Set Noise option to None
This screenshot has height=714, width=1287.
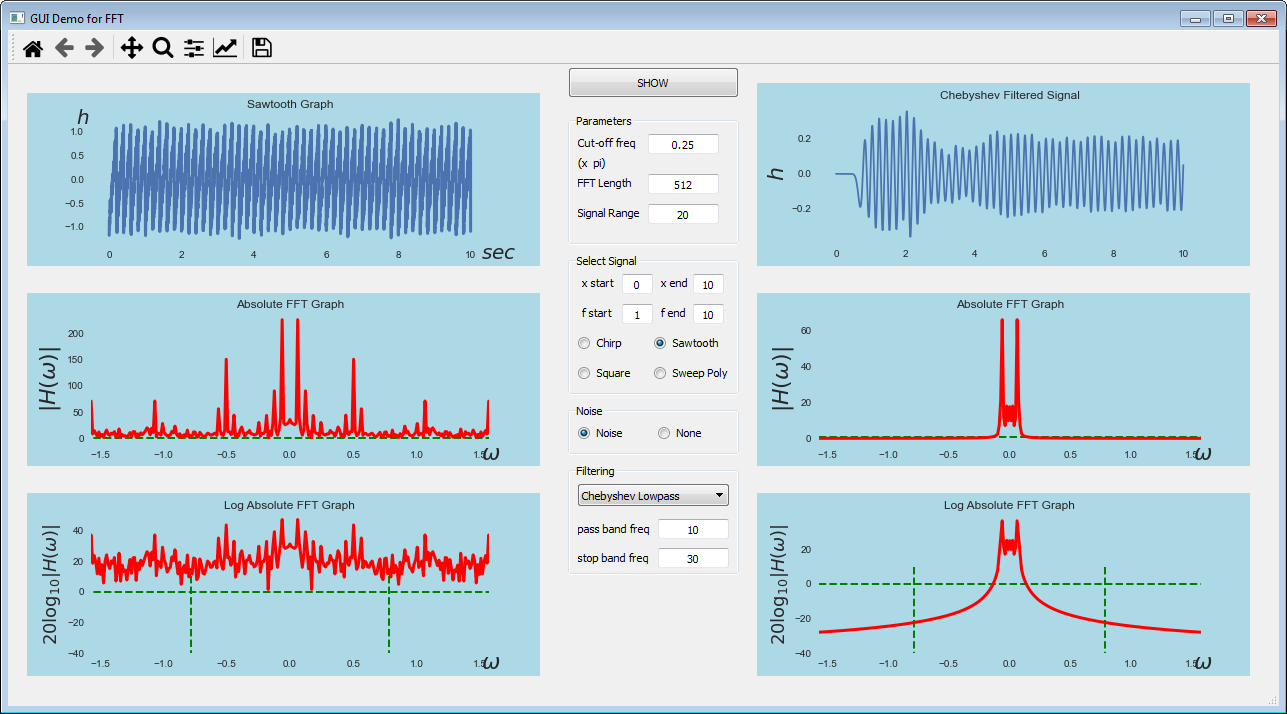point(664,433)
